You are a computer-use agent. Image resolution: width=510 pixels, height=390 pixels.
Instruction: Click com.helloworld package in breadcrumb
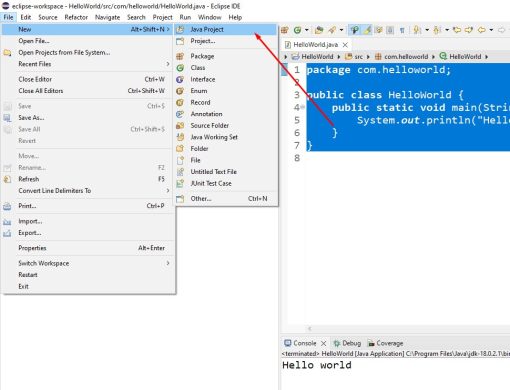pyautogui.click(x=402, y=56)
